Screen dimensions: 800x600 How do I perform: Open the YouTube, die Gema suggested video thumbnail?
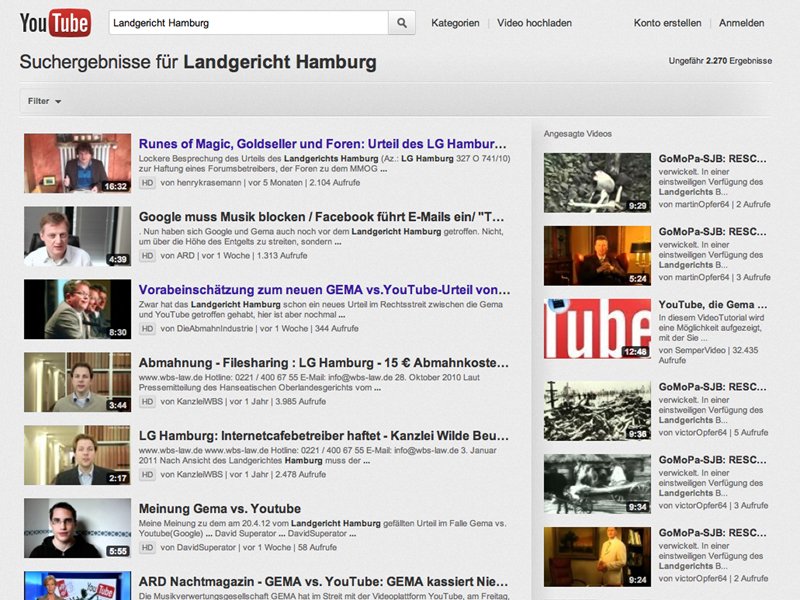pyautogui.click(x=597, y=328)
